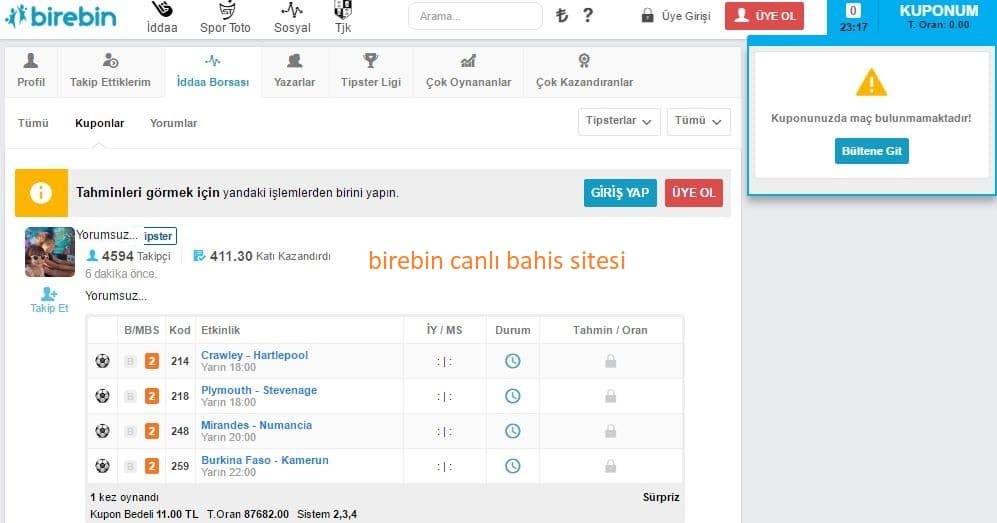Click the lock icon for Plymouth - Stevenage
997x523 pixels.
click(x=610, y=396)
